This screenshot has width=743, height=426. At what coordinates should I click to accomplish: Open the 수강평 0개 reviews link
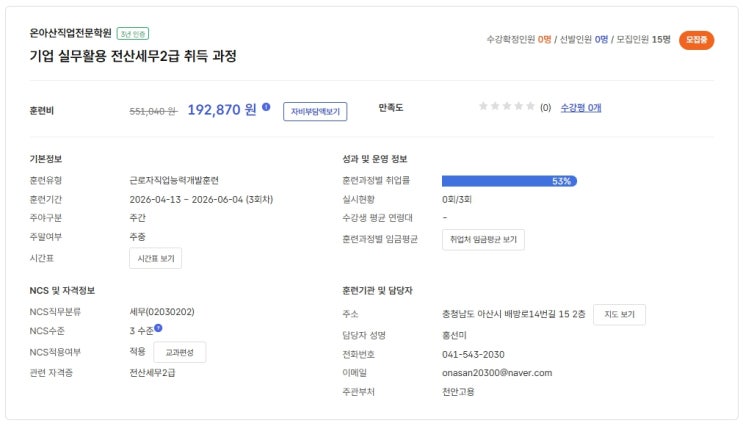[x=581, y=107]
